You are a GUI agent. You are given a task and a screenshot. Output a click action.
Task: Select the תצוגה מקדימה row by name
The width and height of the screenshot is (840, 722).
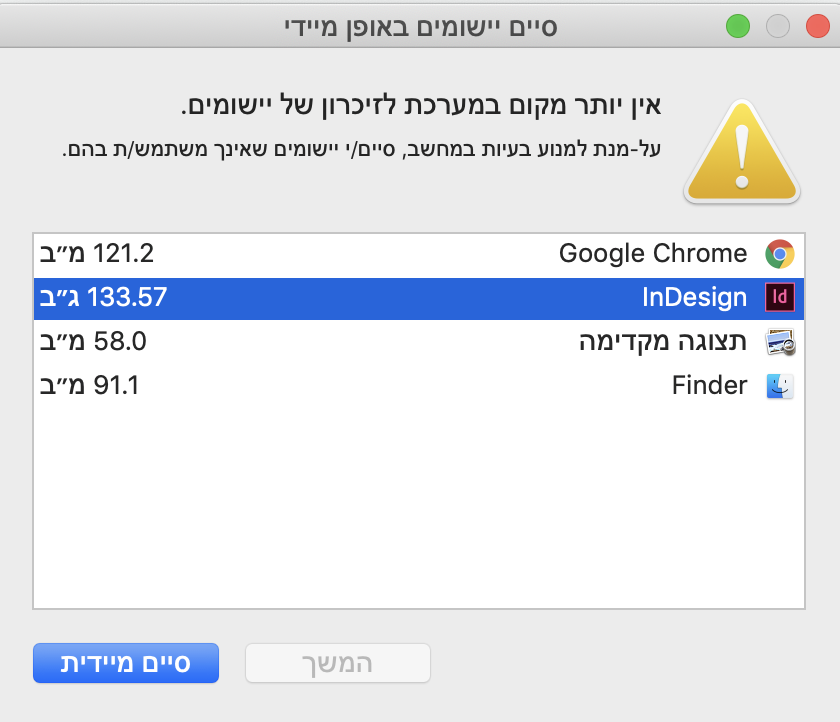663,342
